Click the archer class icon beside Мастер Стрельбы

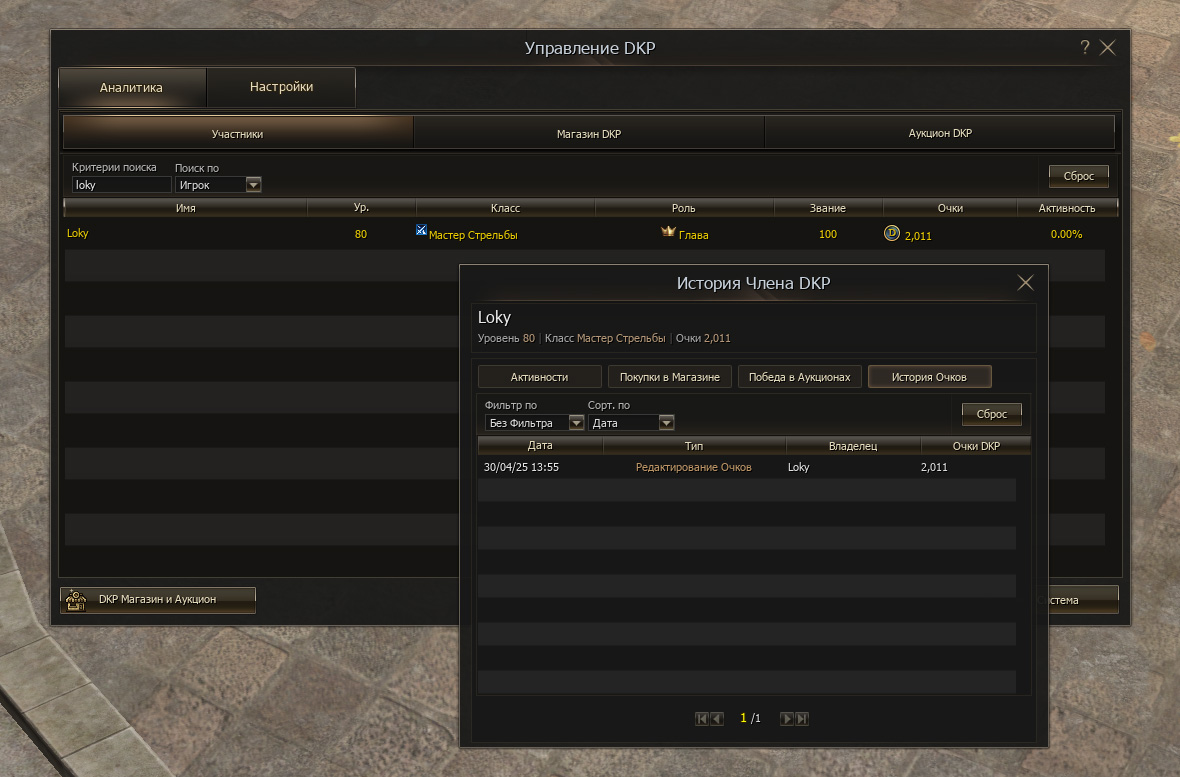tap(421, 231)
